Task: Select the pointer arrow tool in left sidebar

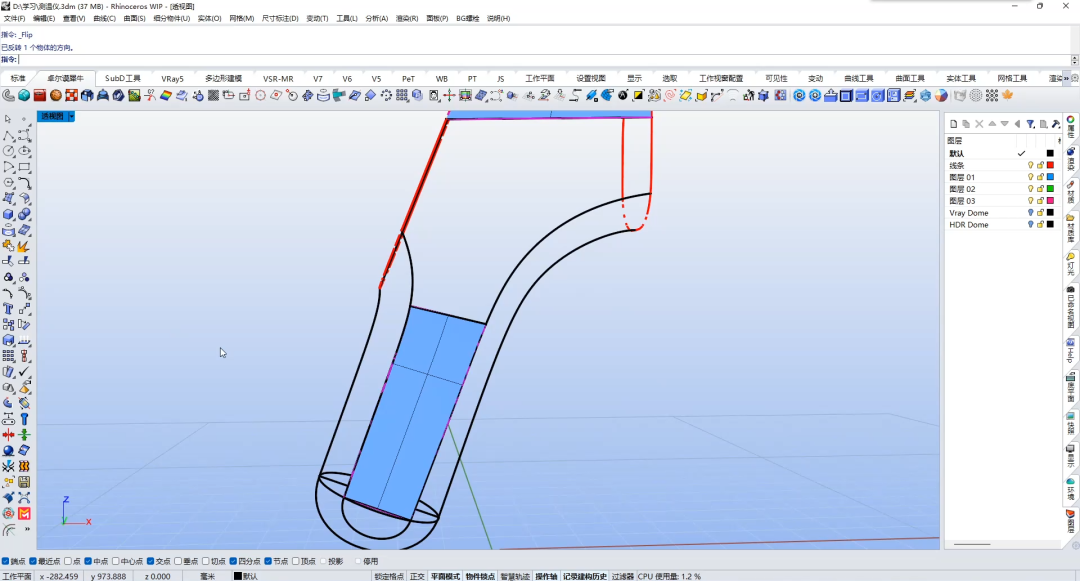Action: click(x=8, y=119)
